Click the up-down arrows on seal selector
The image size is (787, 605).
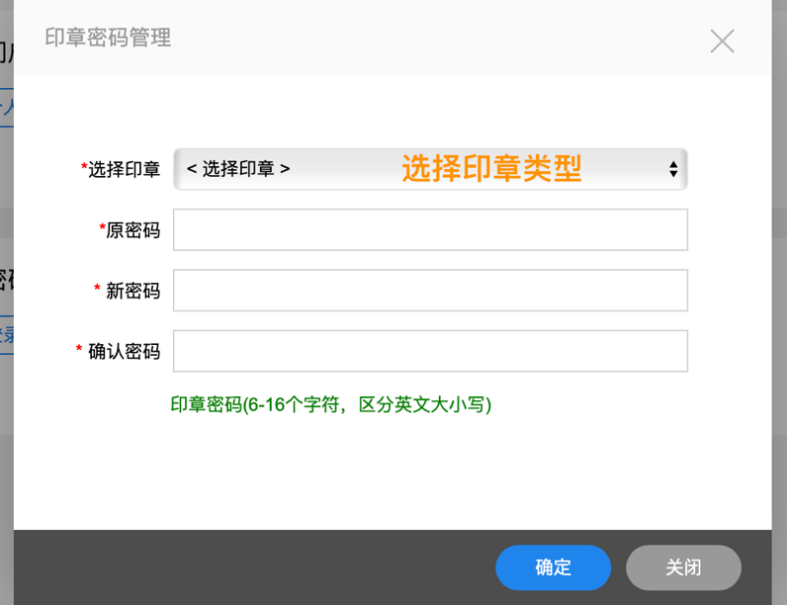point(673,169)
